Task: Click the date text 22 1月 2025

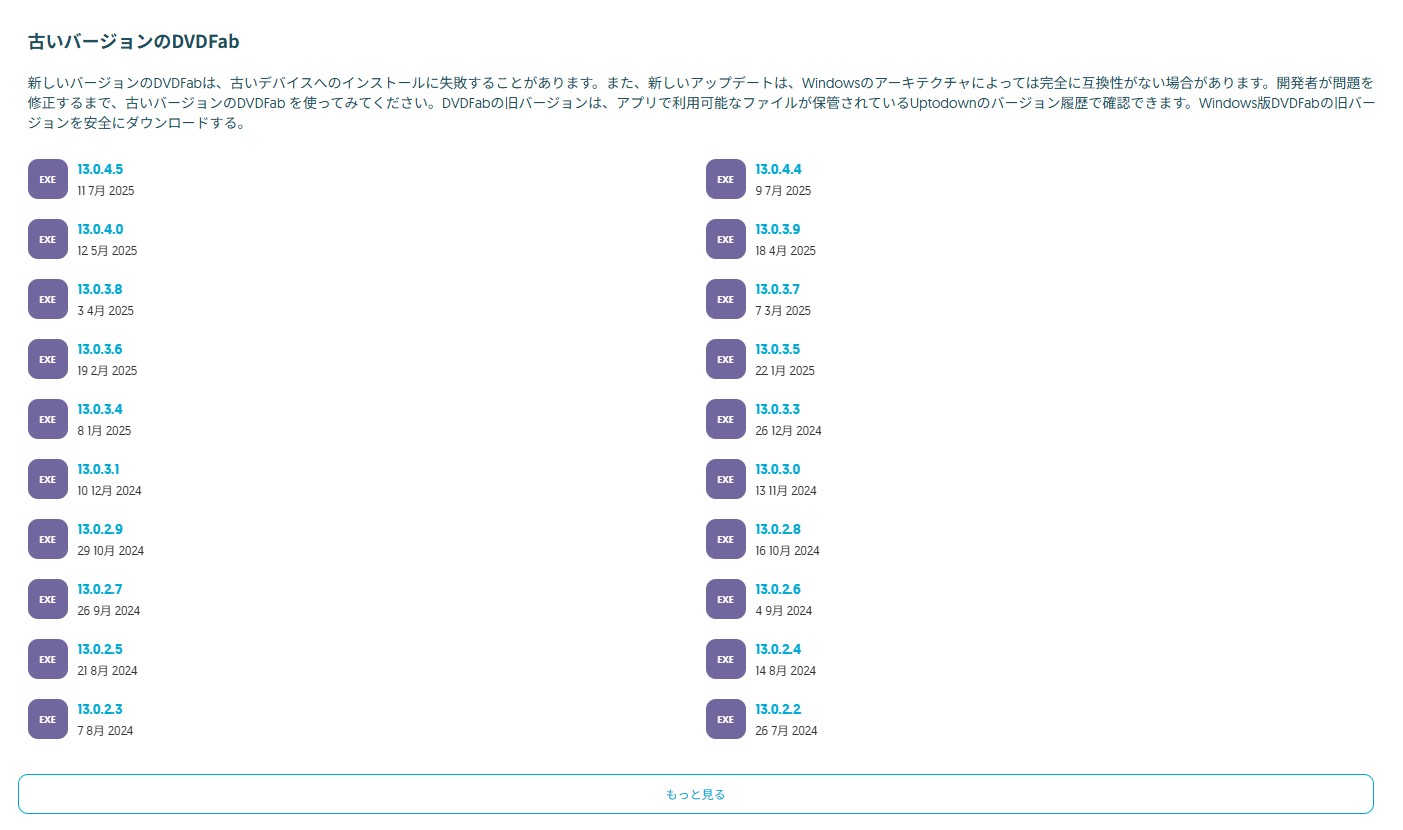Action: tap(785, 371)
